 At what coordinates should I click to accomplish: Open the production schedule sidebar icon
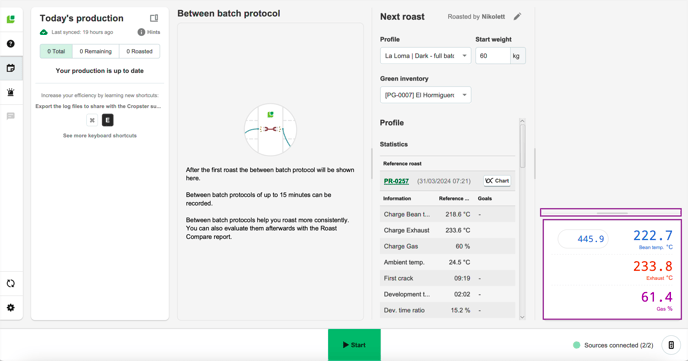click(11, 68)
